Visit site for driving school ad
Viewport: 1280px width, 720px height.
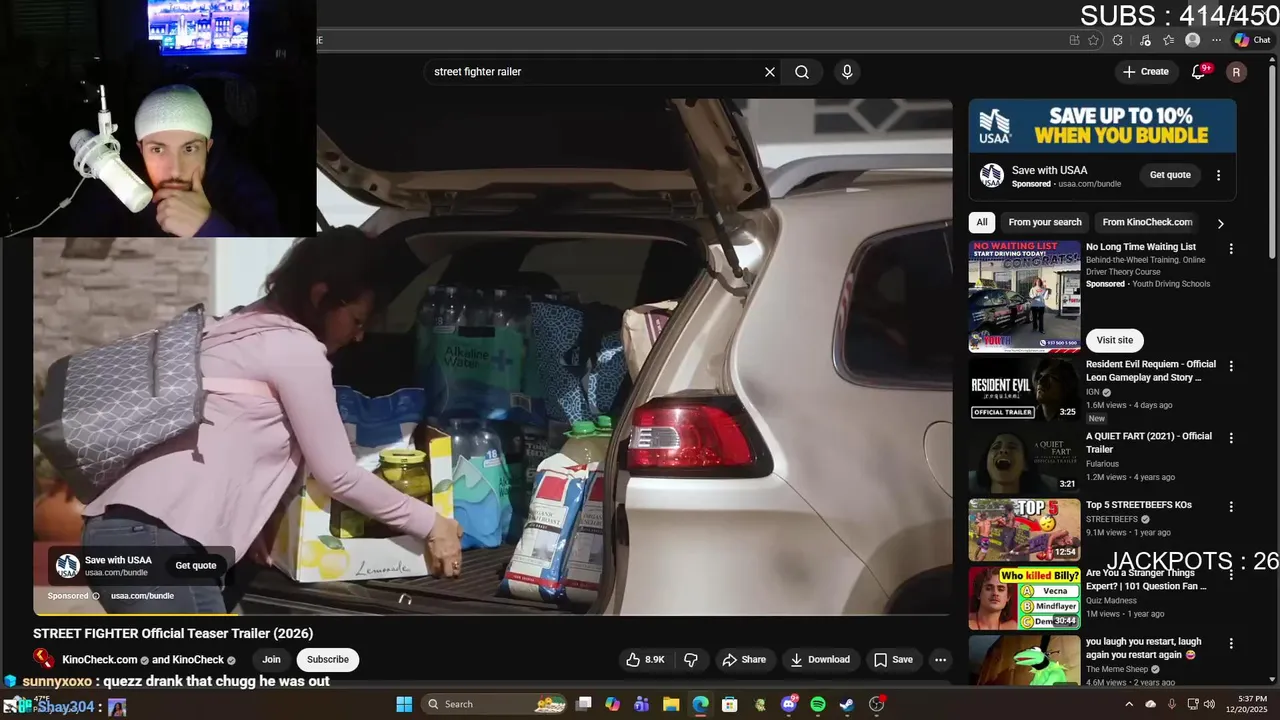point(1114,340)
